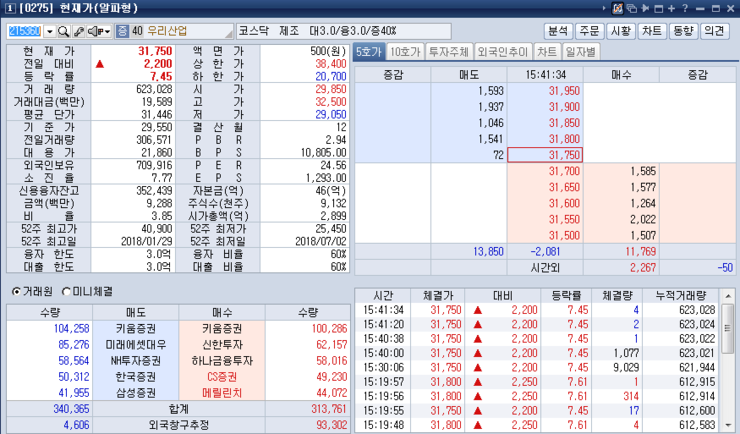
Task: Click buyer 신한투자 in broker table
Action: point(222,345)
